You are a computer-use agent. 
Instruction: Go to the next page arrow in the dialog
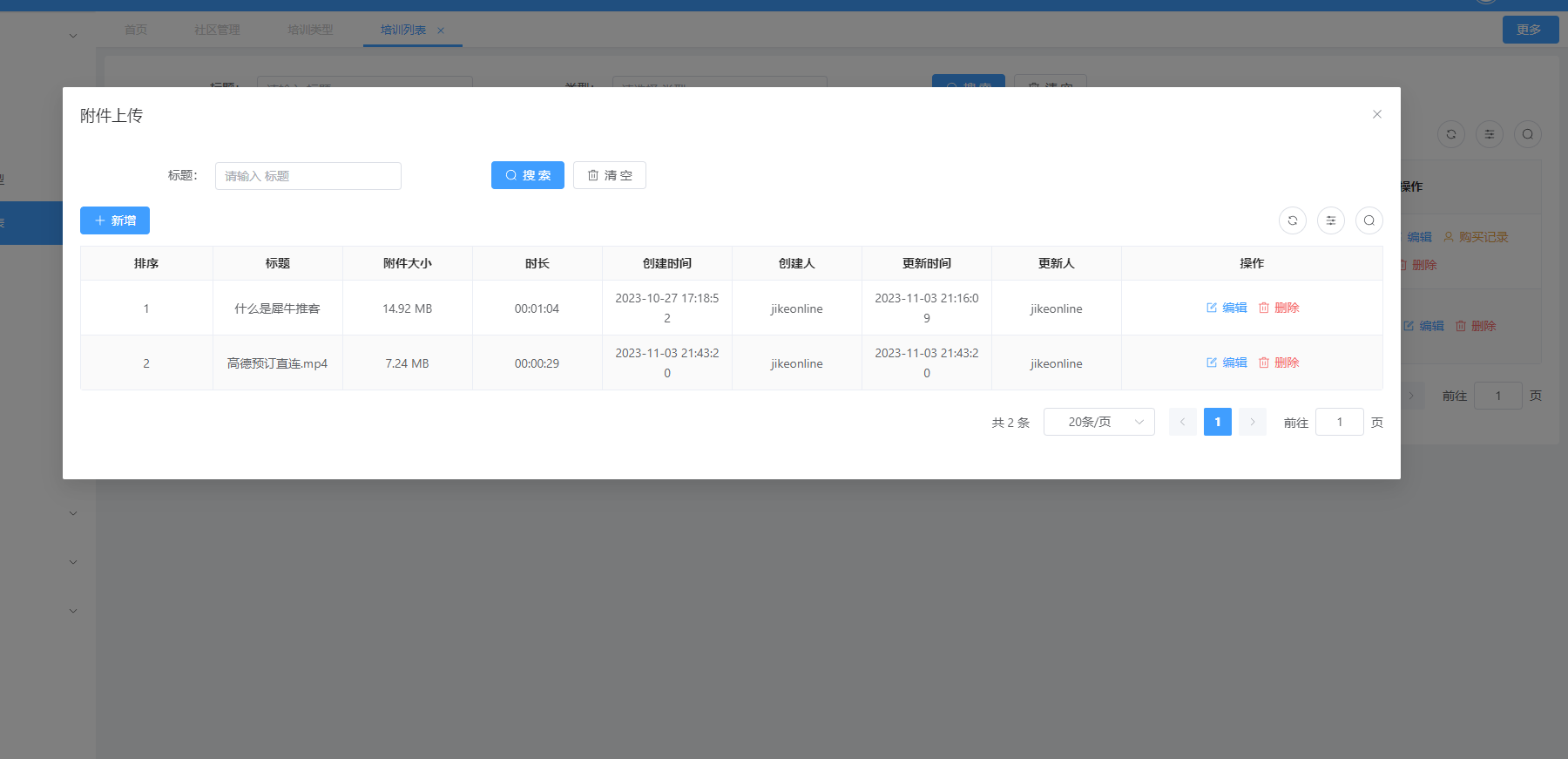pos(1252,422)
